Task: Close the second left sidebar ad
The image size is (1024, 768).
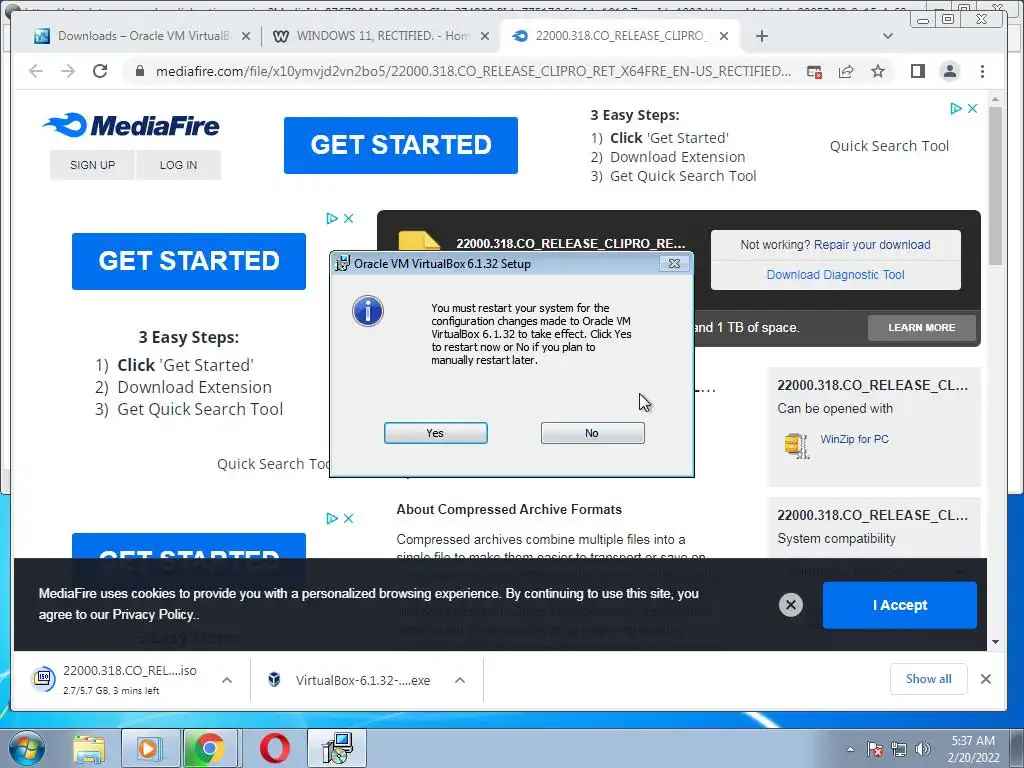Action: click(x=349, y=518)
